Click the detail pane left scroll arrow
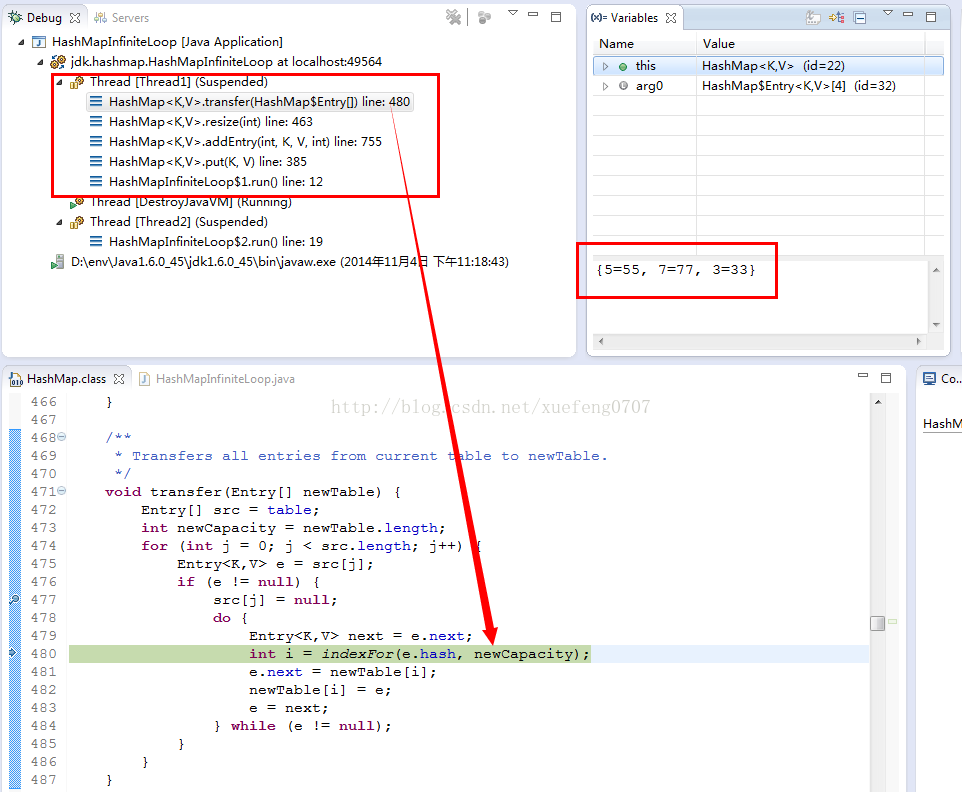Viewport: 962px width, 792px height. coord(601,341)
